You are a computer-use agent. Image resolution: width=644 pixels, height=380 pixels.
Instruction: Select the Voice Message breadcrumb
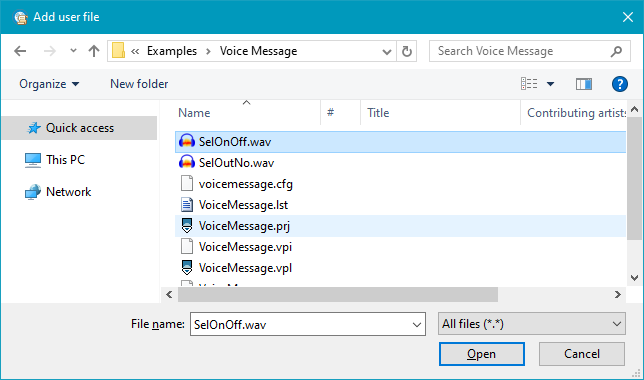click(258, 51)
